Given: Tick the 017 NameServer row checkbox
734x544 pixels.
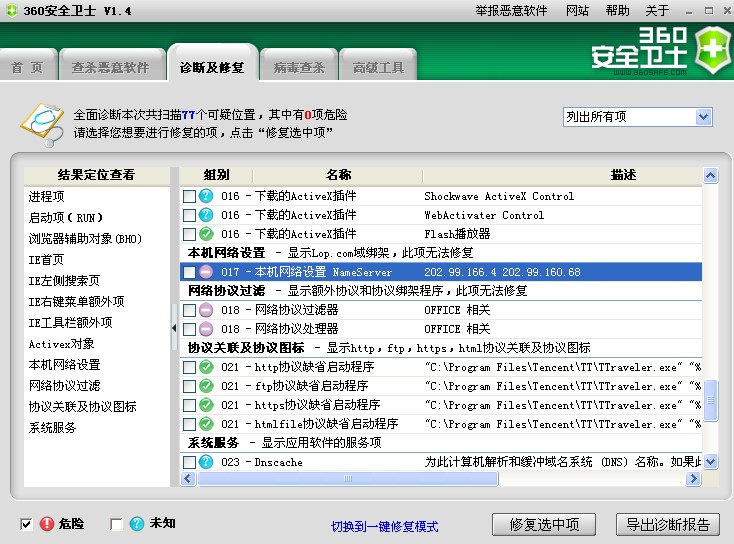Looking at the screenshot, I should pos(189,272).
